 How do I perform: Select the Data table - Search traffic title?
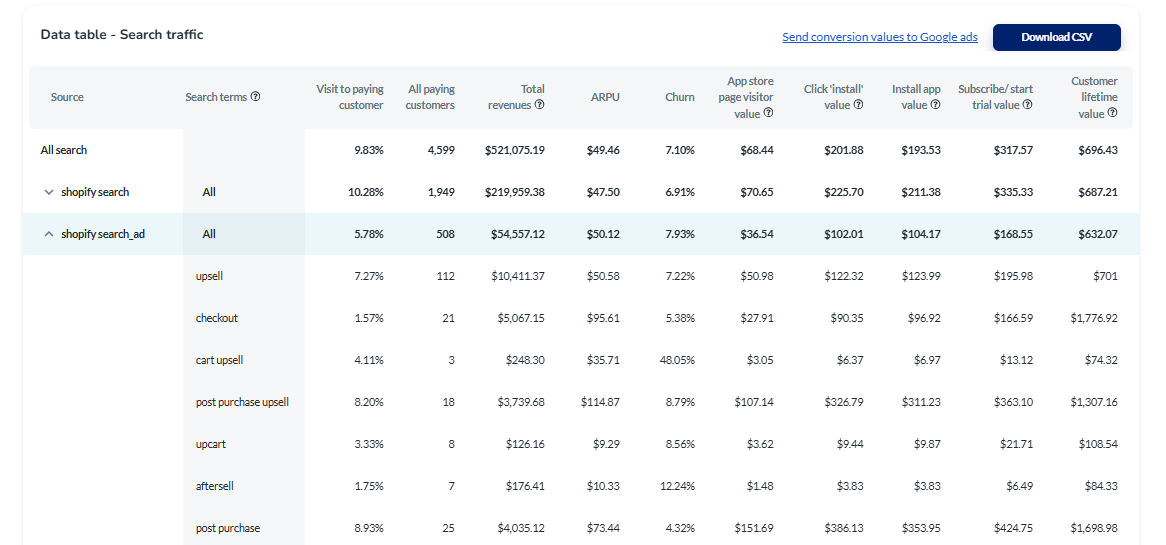point(122,34)
